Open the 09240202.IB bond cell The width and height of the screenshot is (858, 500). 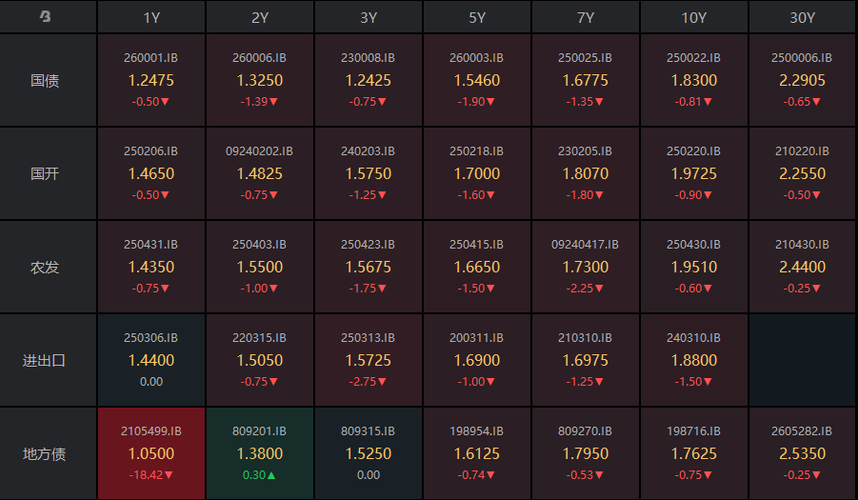tap(260, 173)
